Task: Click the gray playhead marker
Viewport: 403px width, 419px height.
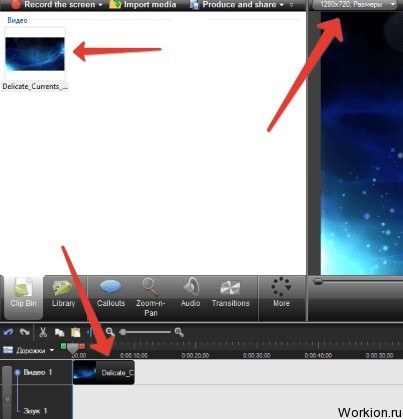Action: 72,349
